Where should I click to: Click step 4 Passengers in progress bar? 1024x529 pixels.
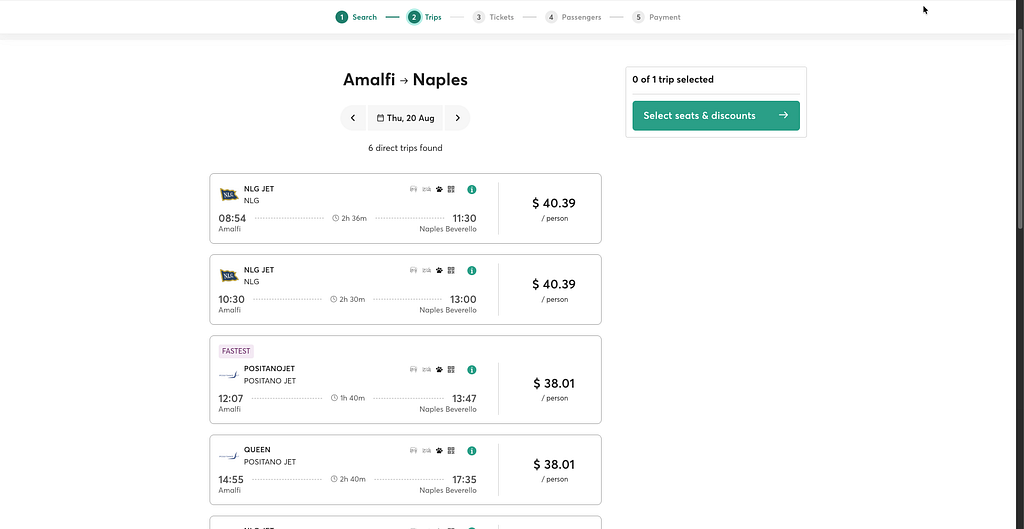tap(573, 17)
